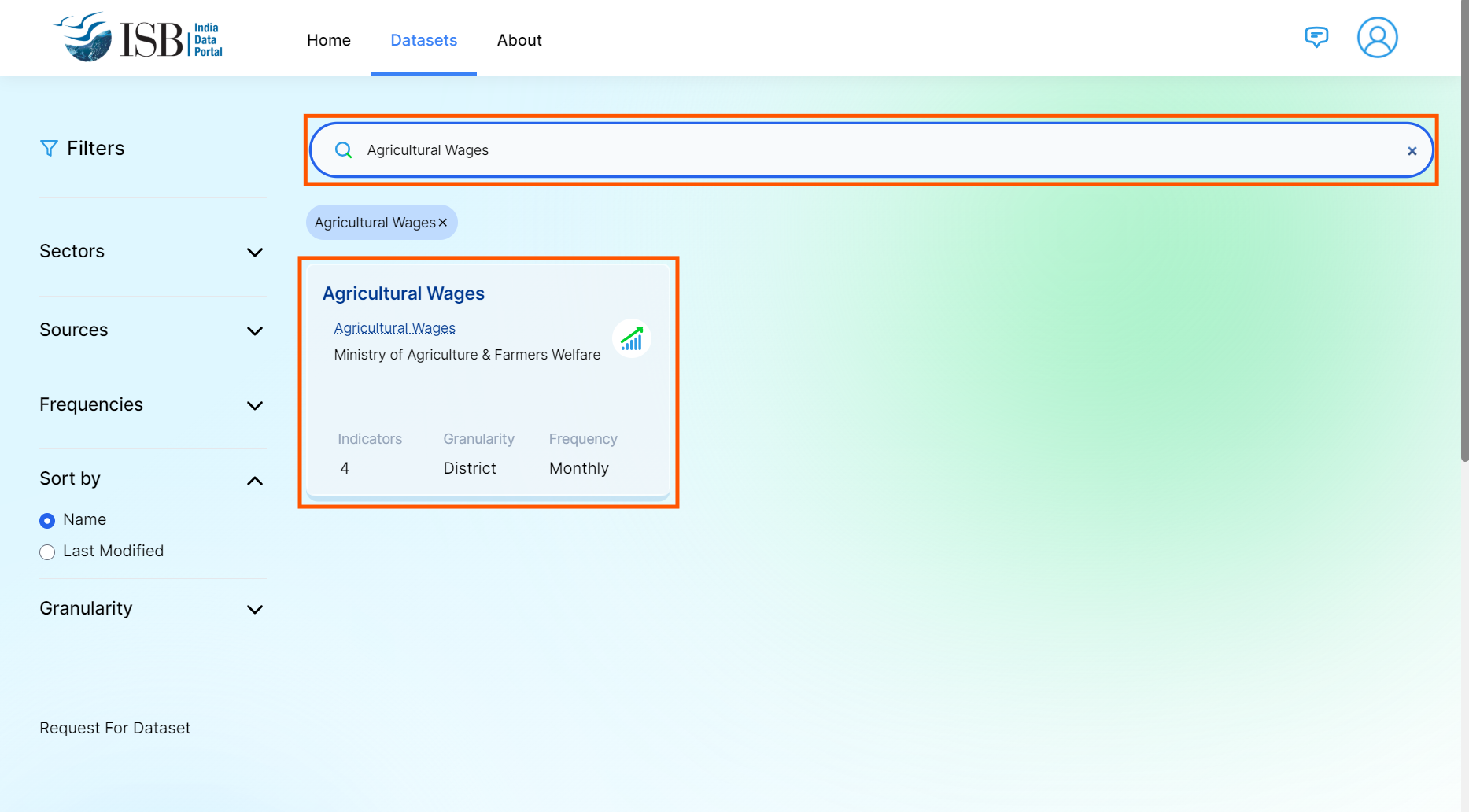Click the Filters funnel icon

(x=49, y=149)
